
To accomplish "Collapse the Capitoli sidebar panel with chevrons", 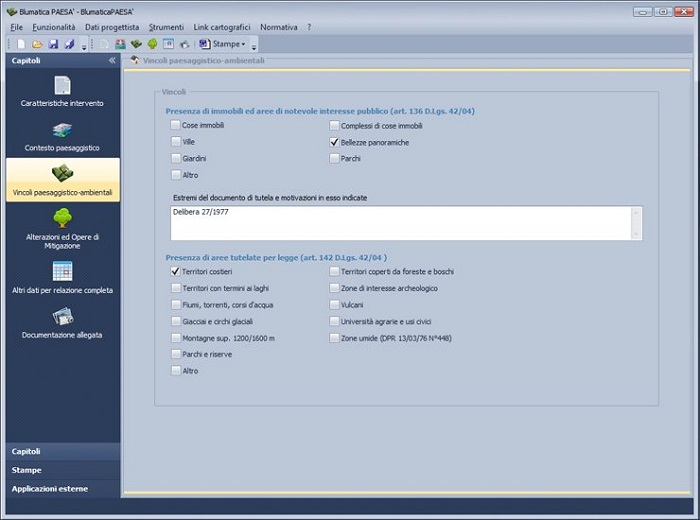I will tap(112, 61).
